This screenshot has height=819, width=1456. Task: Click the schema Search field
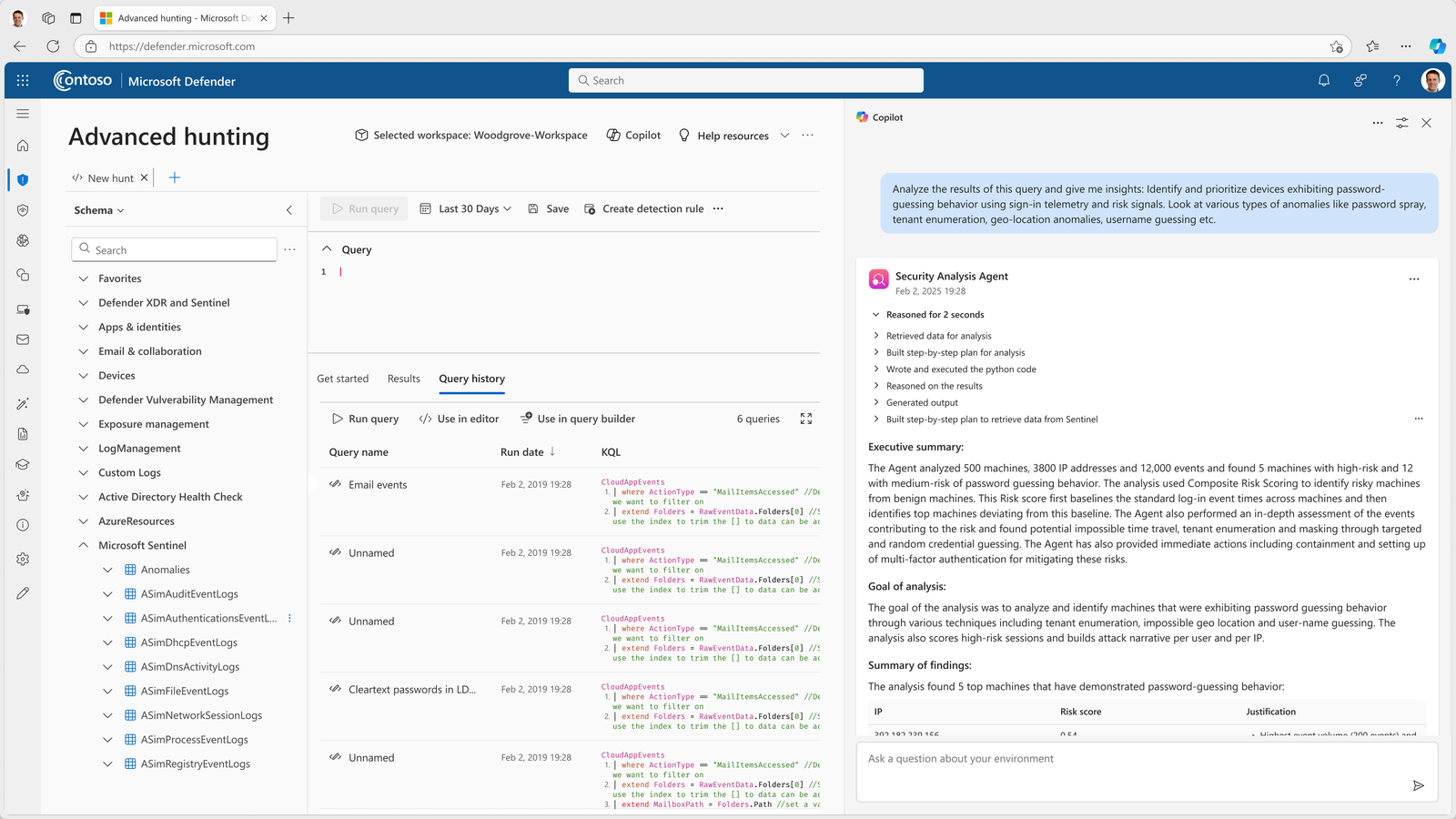[174, 249]
